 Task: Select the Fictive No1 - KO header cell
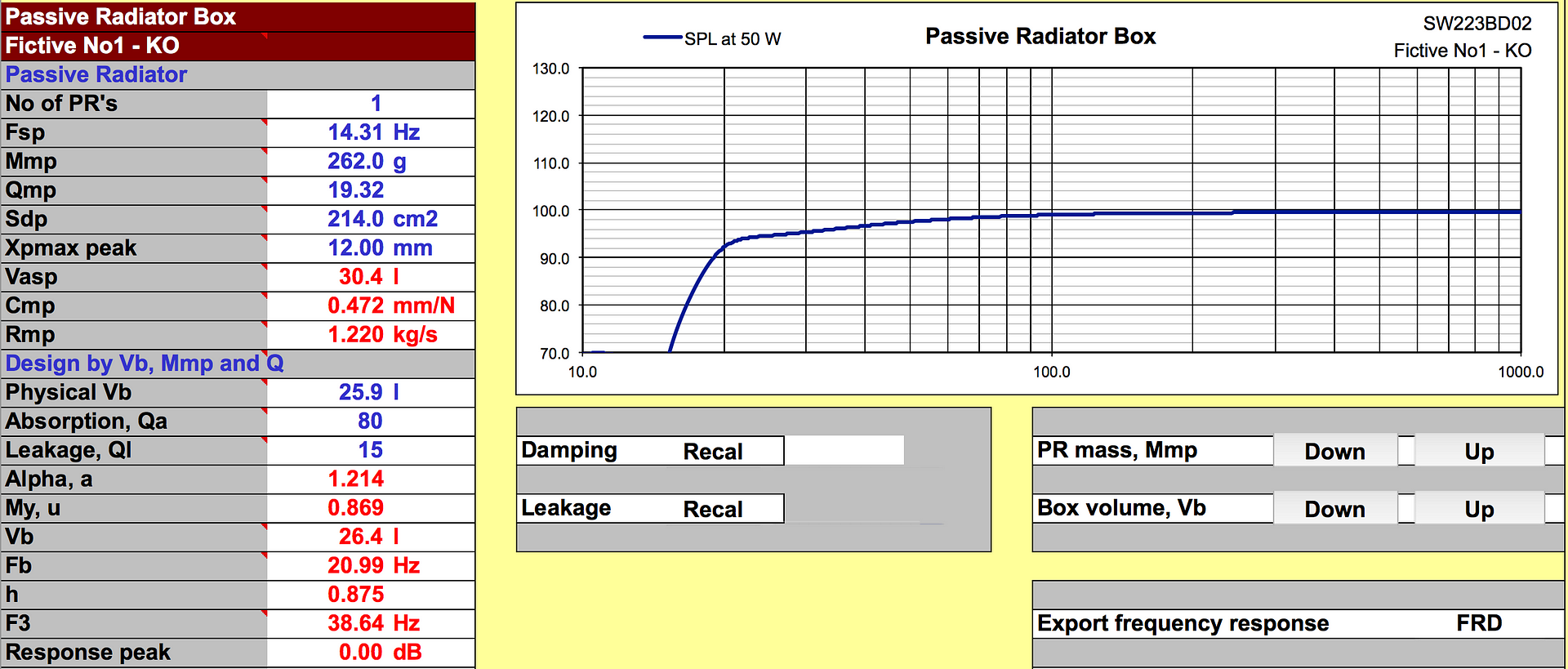click(238, 46)
